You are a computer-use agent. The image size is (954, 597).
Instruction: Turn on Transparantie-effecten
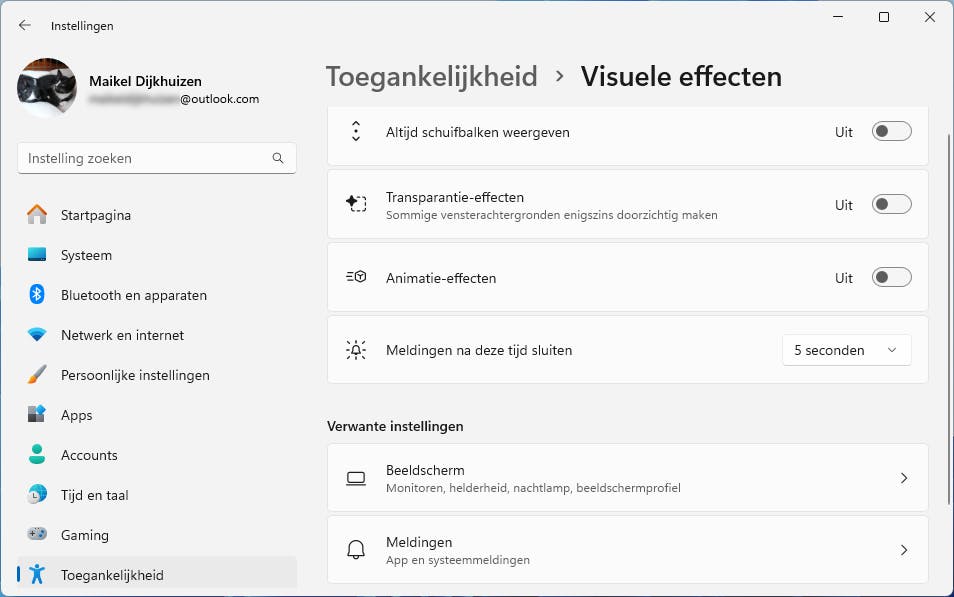point(890,204)
